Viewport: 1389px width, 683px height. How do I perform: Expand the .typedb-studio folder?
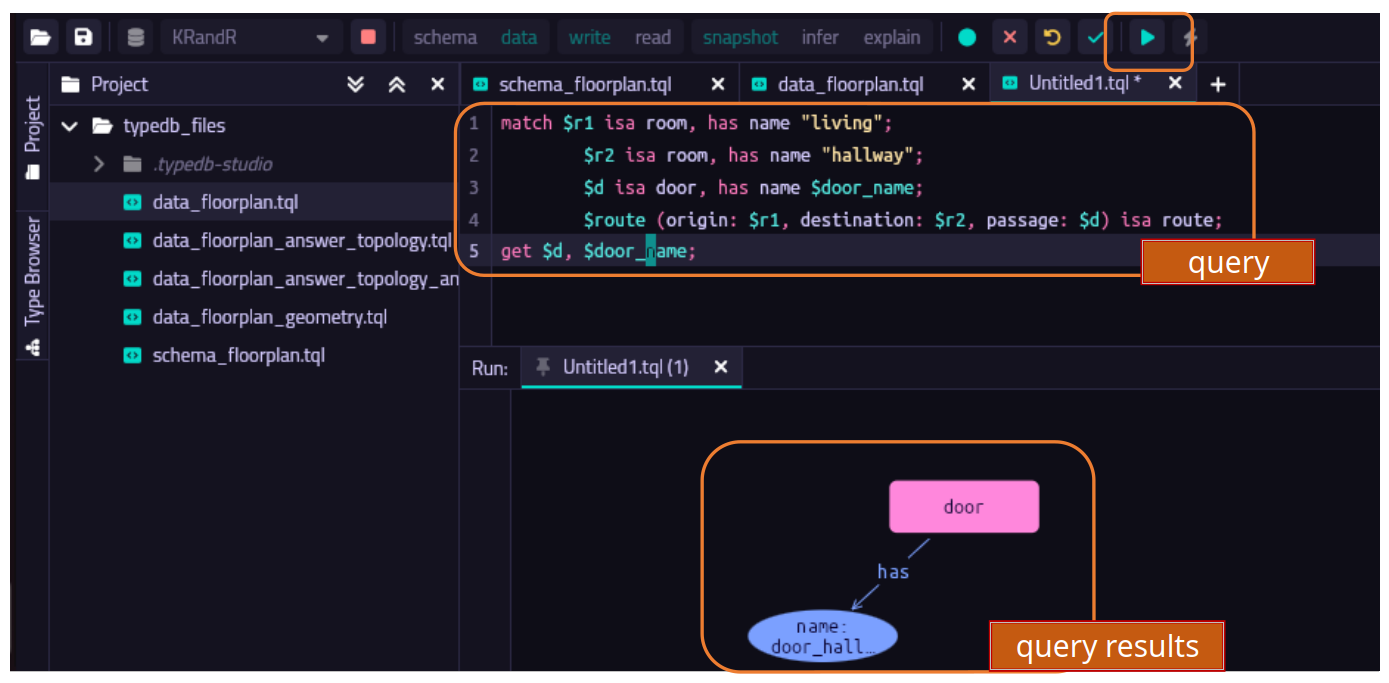(x=98, y=164)
